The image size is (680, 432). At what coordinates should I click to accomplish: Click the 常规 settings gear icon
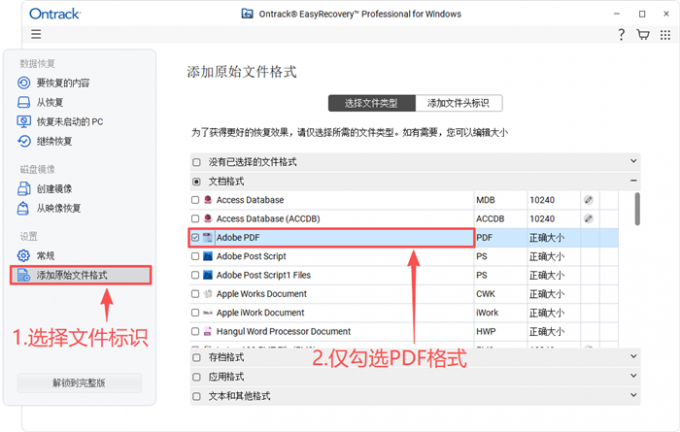click(x=23, y=255)
